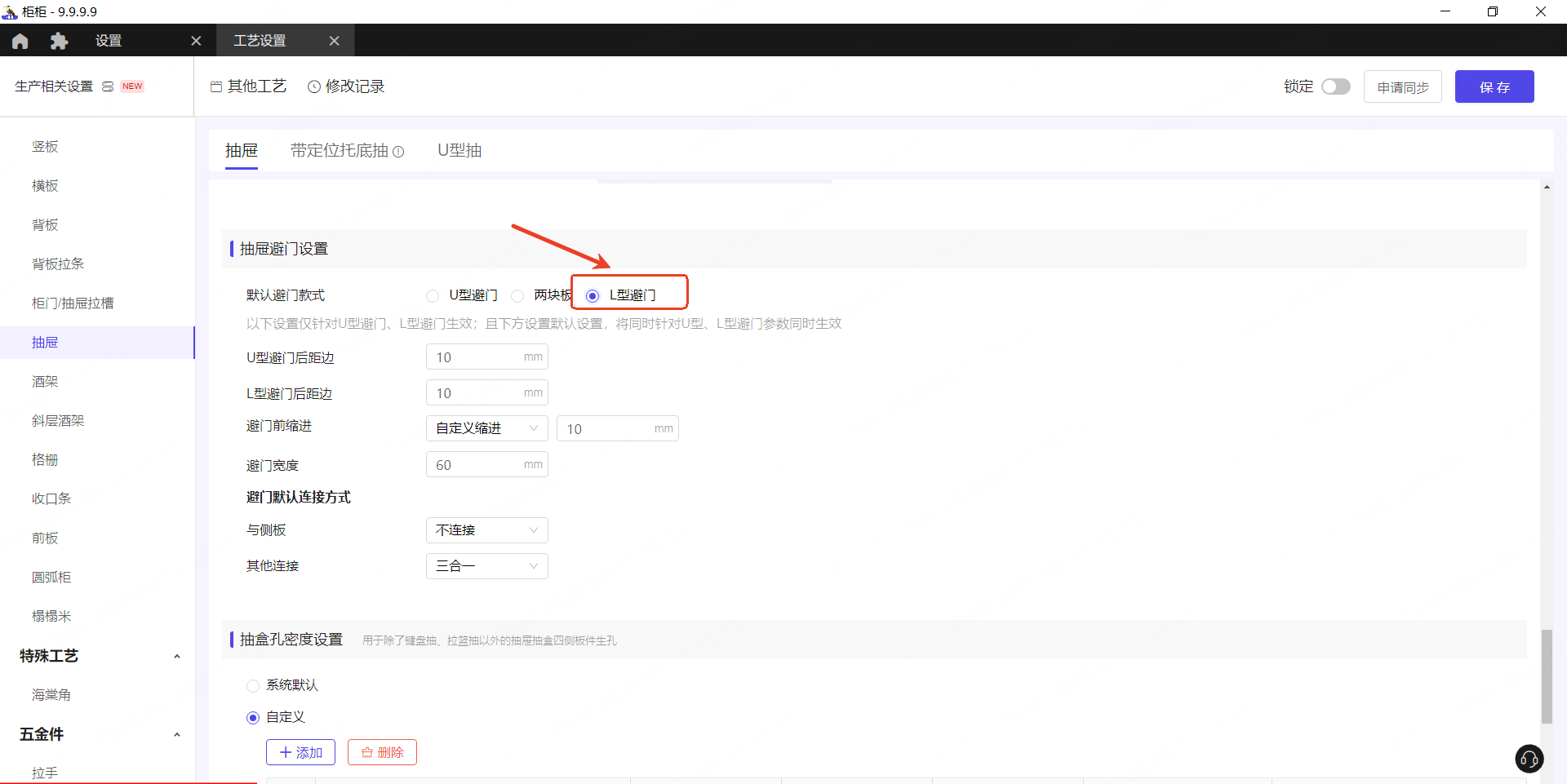Open 修改记录 history
The image size is (1567, 784).
(x=346, y=86)
